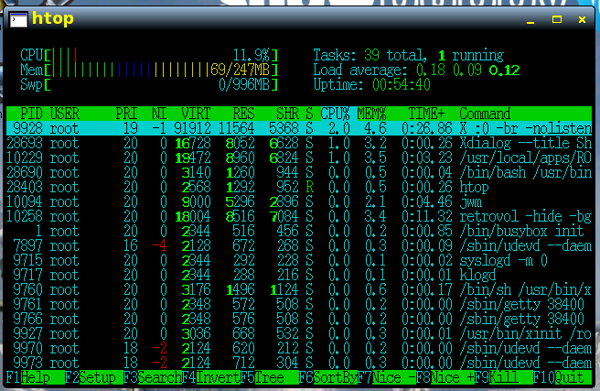Click F7 Nice minus

pos(386,378)
